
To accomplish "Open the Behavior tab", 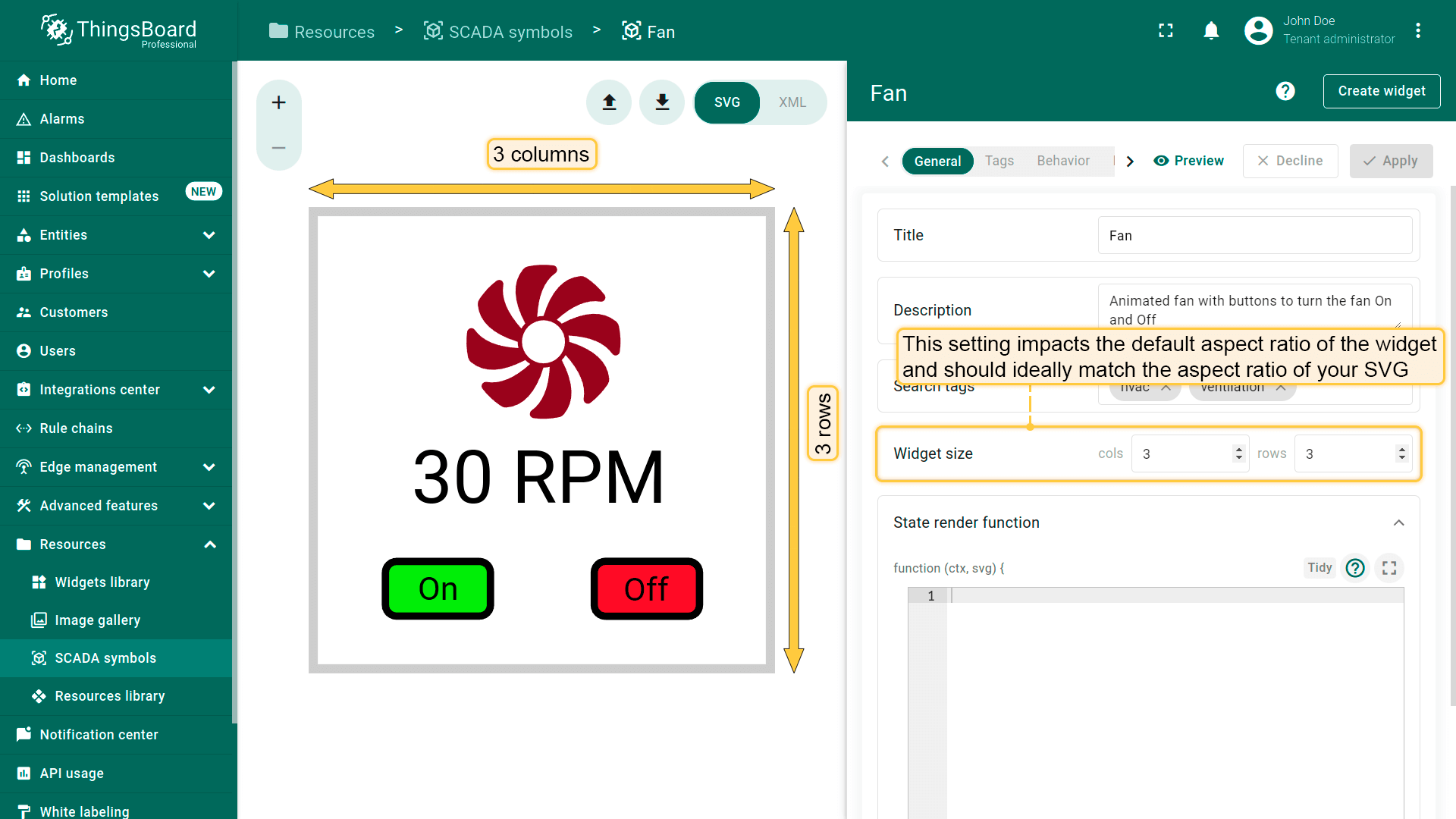I will tap(1062, 161).
